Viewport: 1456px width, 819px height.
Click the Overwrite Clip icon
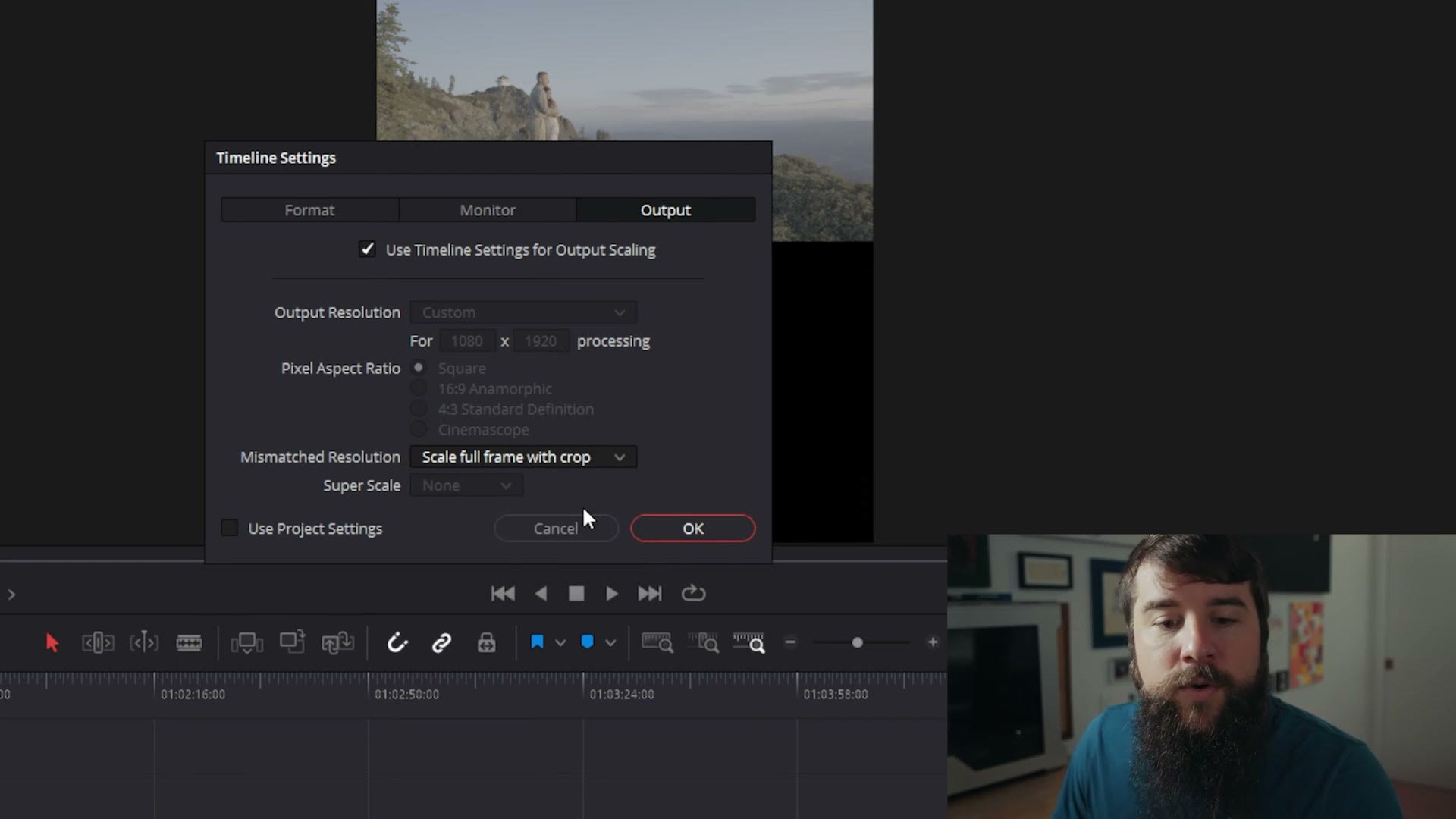[x=292, y=642]
